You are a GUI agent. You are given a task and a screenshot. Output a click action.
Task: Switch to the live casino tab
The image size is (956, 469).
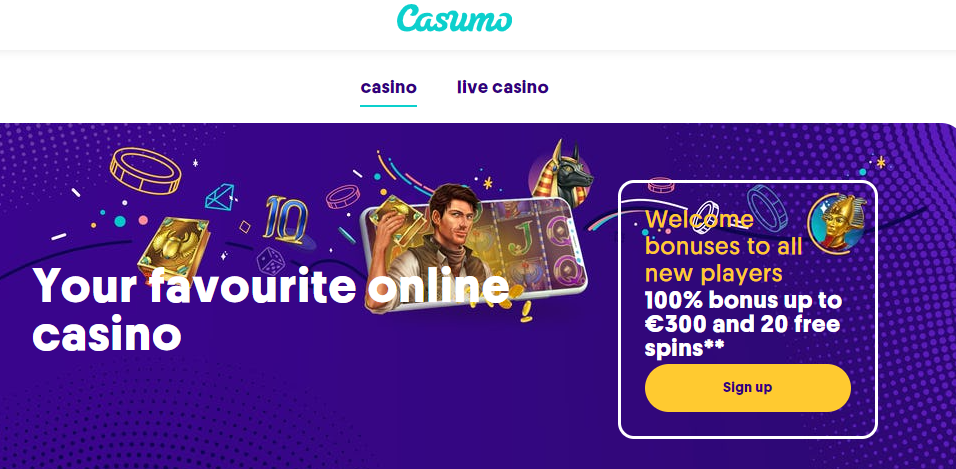click(x=502, y=87)
